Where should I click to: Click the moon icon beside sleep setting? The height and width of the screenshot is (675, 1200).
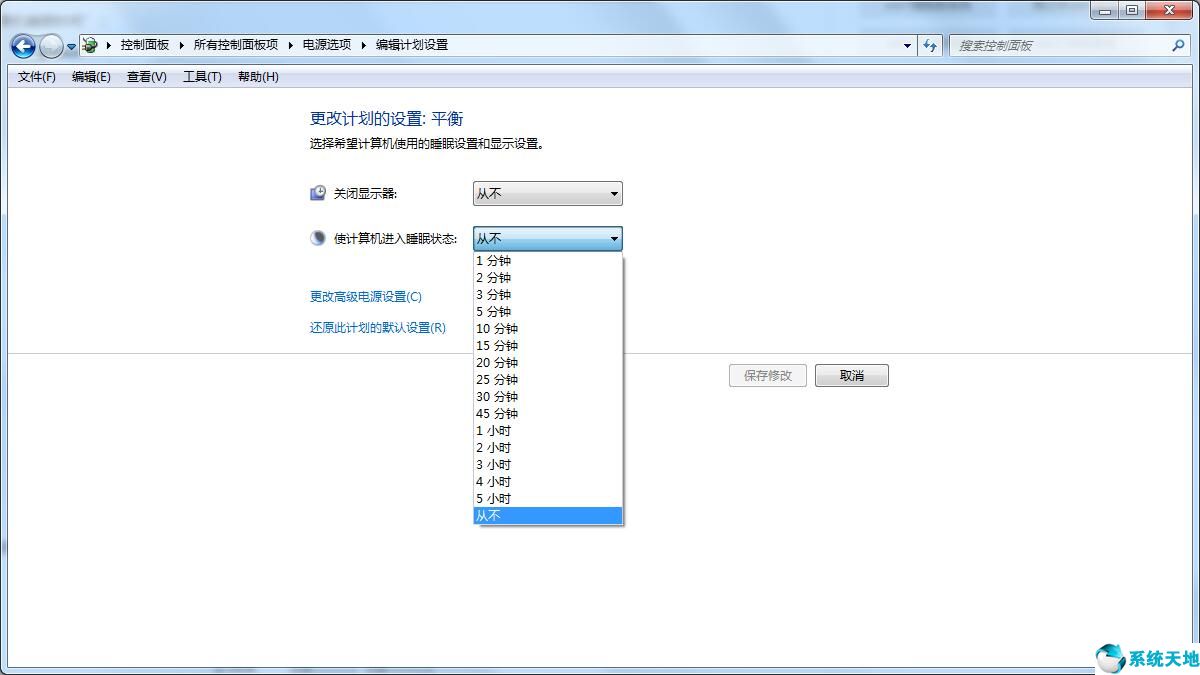tap(318, 238)
